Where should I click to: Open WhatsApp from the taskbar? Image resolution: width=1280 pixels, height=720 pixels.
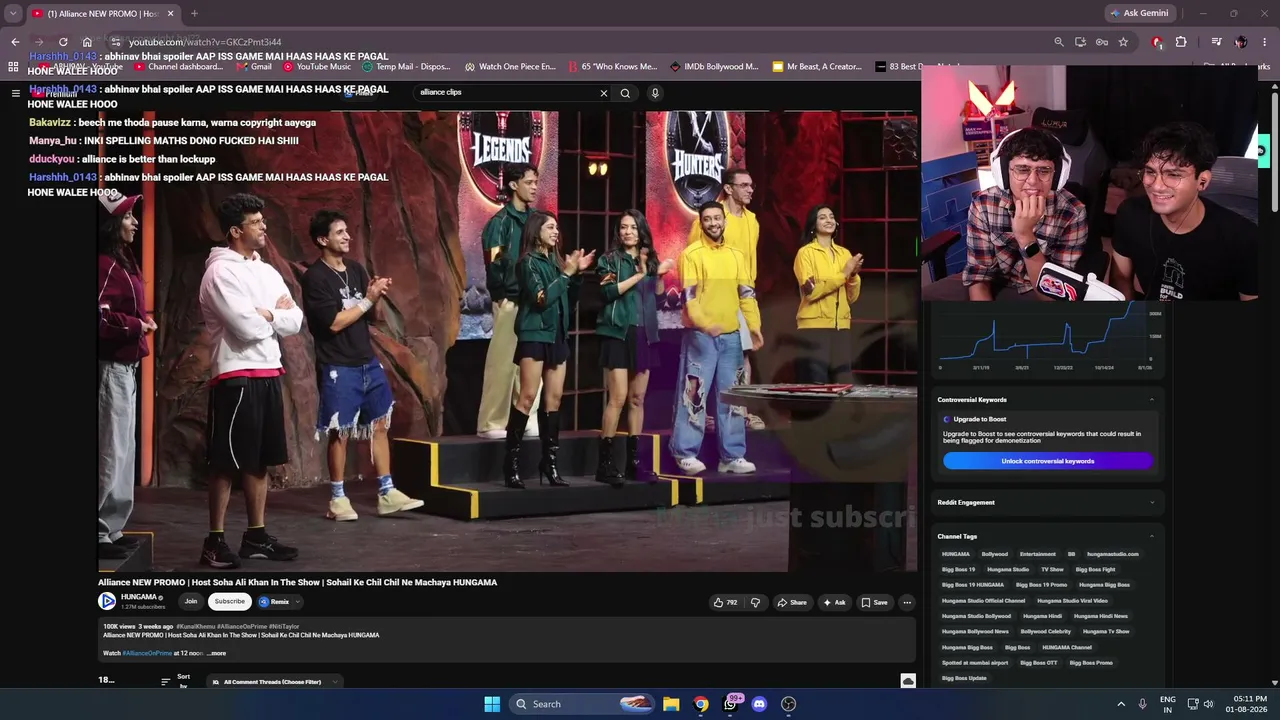[731, 704]
